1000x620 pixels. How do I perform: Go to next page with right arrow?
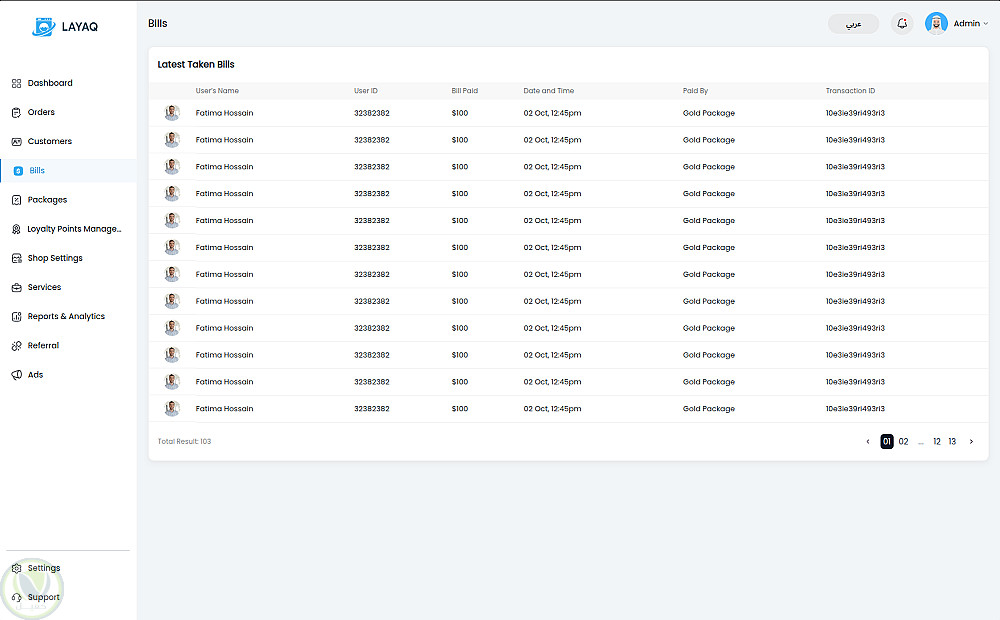coord(971,441)
